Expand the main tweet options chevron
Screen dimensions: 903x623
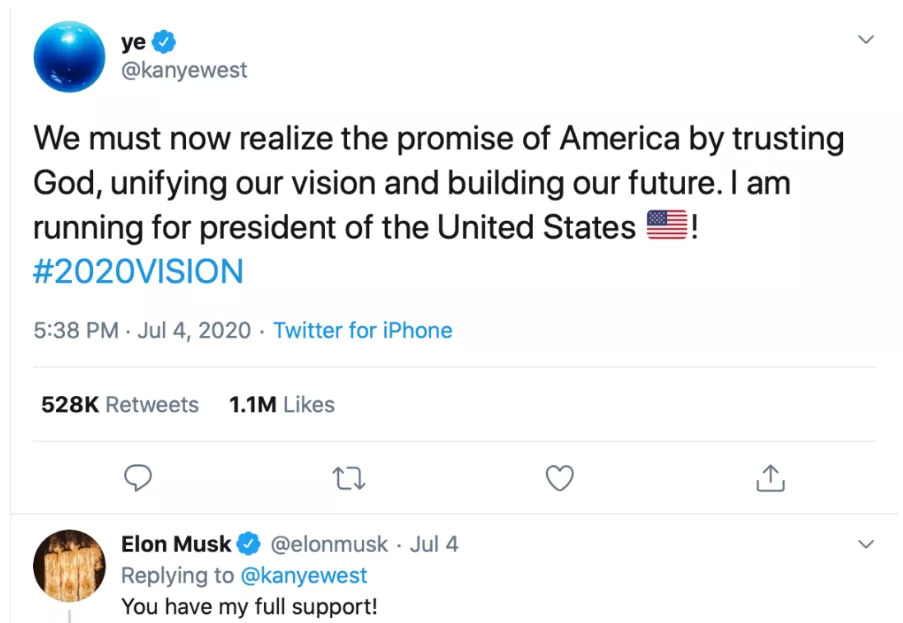(x=866, y=40)
